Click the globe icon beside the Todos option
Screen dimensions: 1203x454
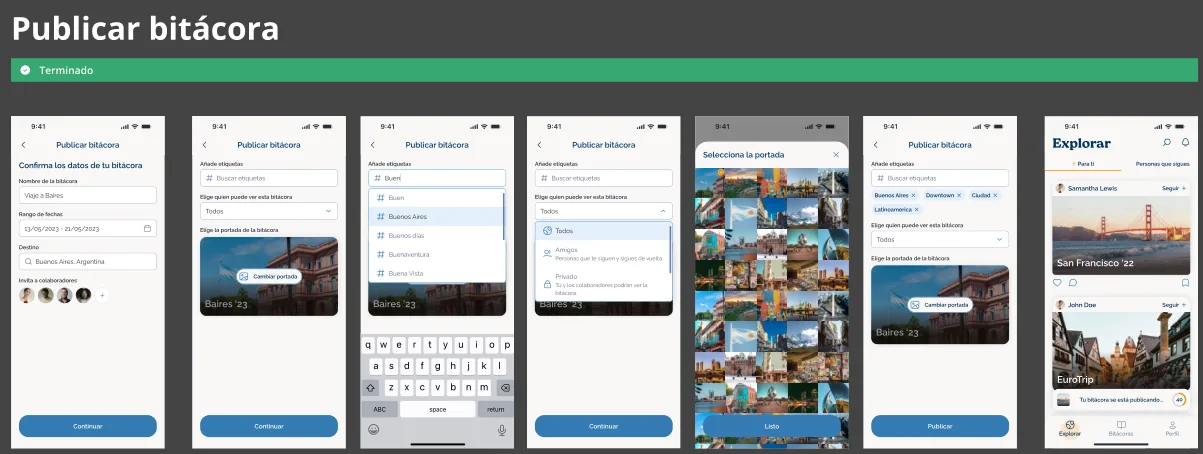point(547,231)
